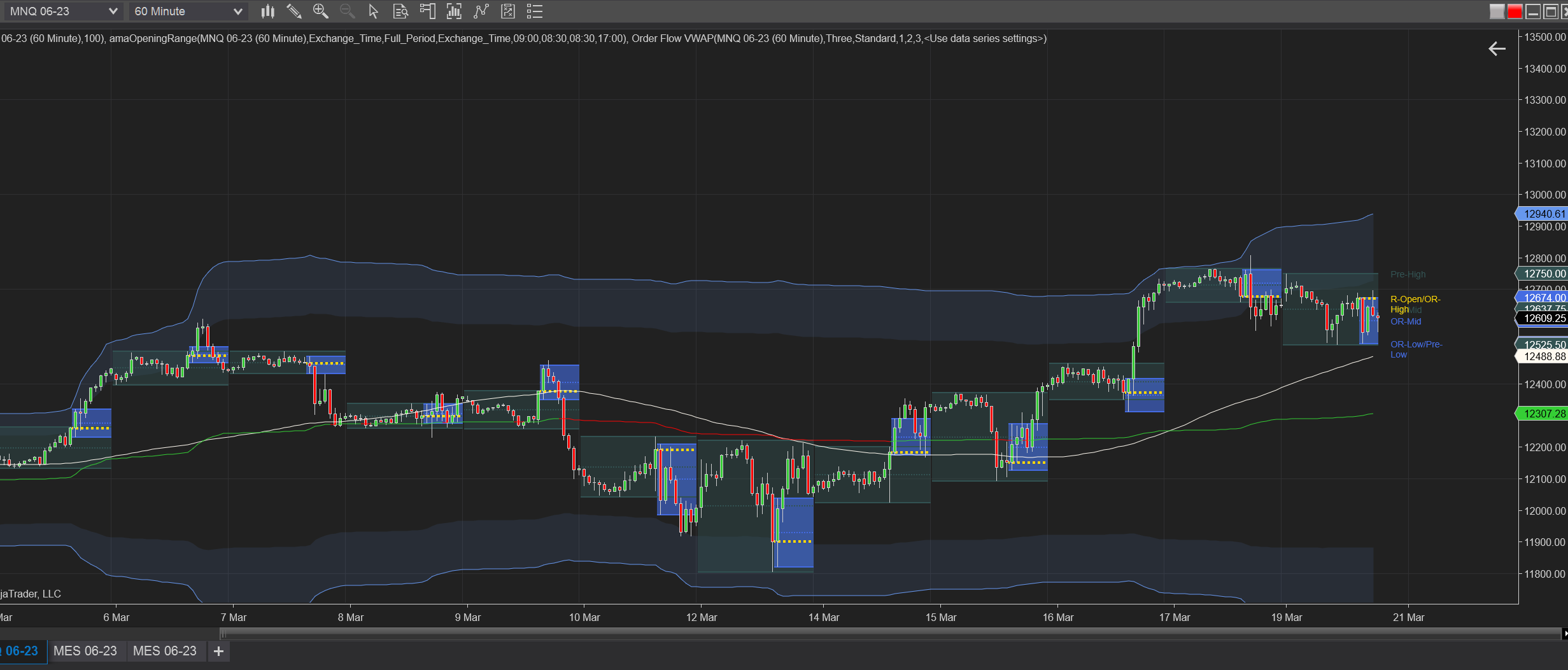Maximize the chart window

click(1551, 11)
